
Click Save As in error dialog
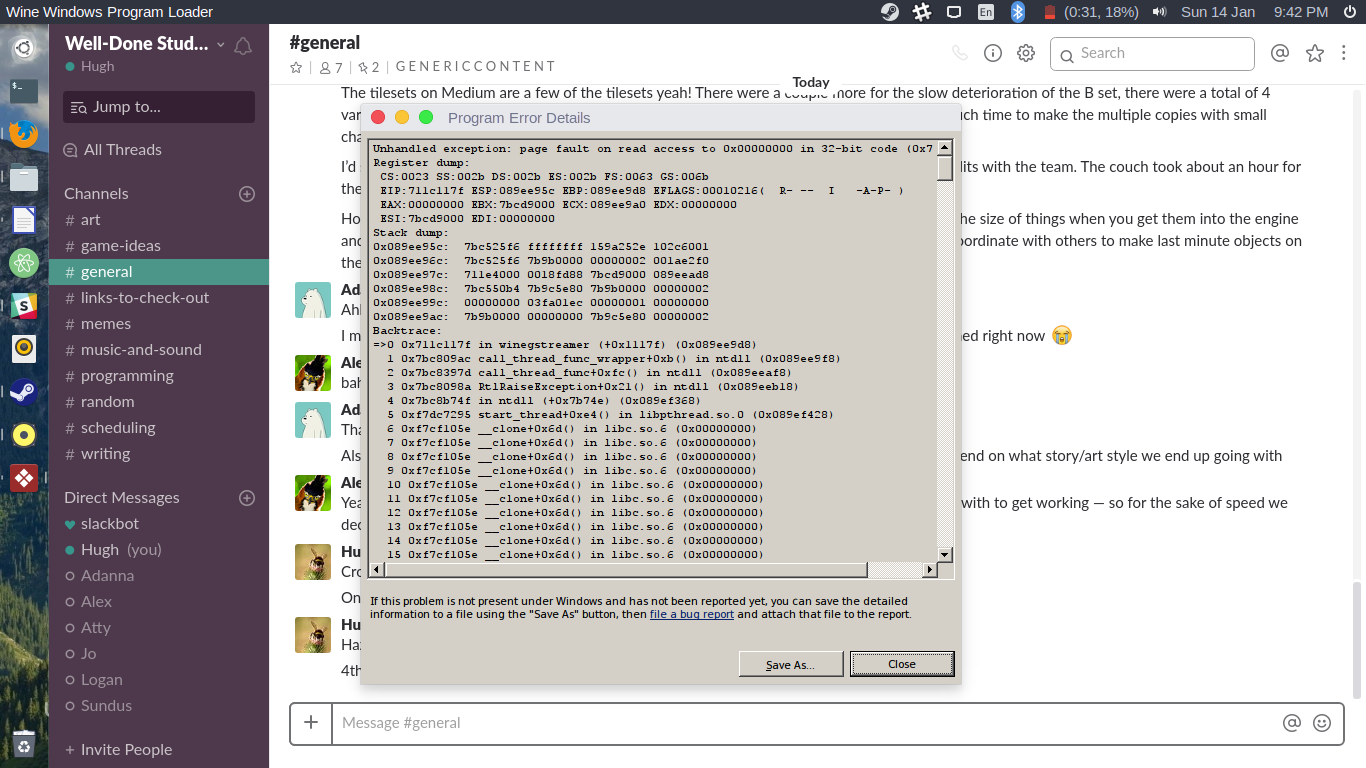pos(790,664)
